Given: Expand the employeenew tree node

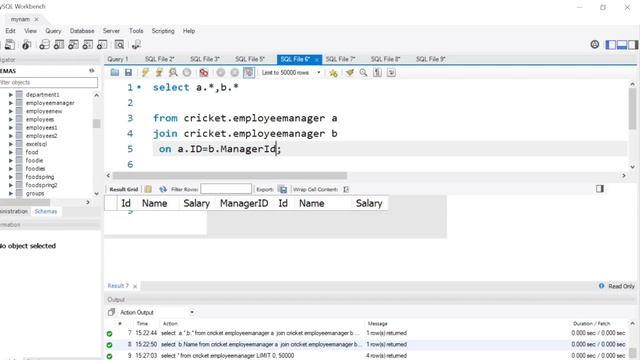Looking at the screenshot, I should tap(11, 111).
